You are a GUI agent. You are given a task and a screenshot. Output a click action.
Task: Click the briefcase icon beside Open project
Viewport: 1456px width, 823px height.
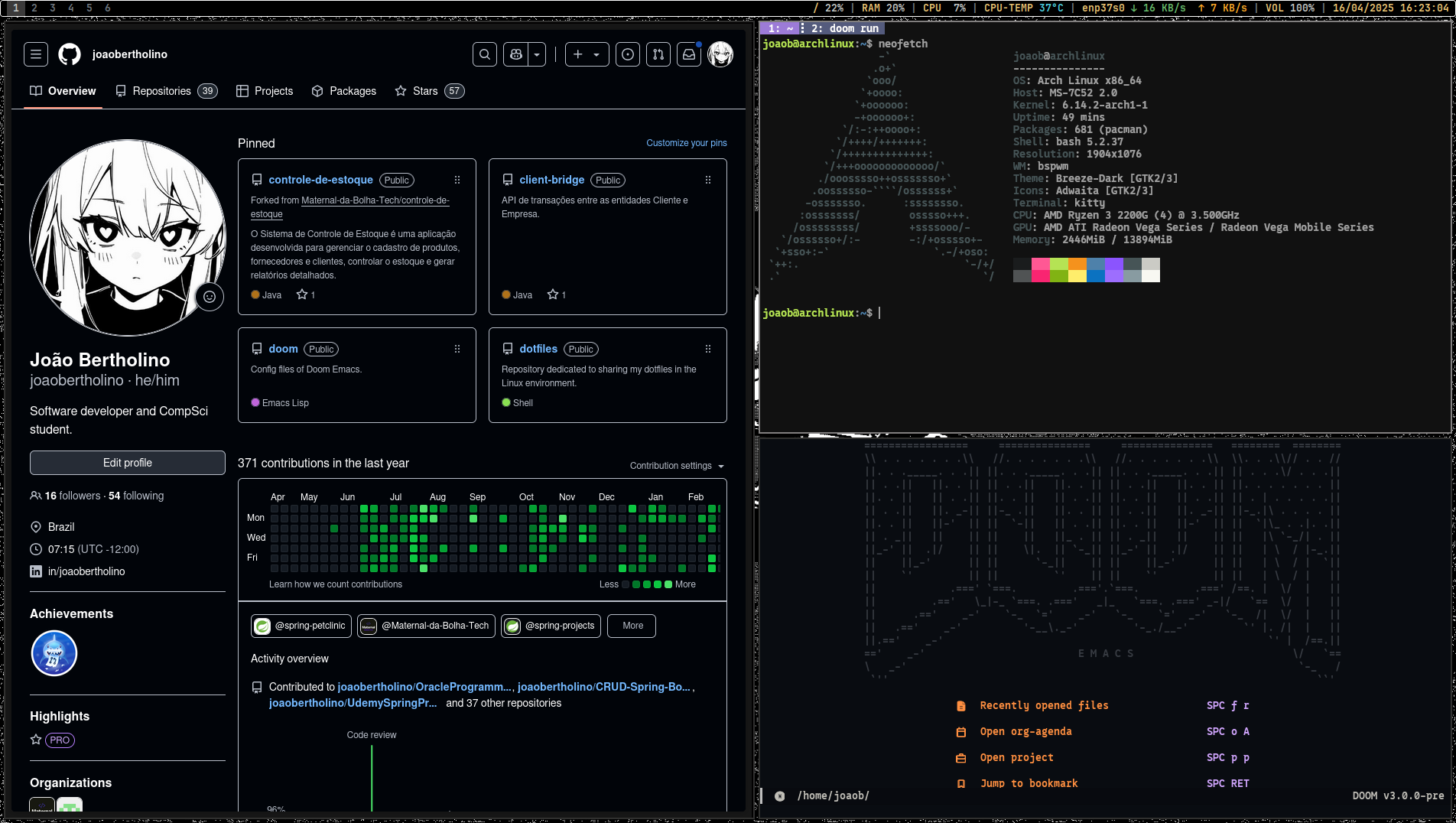(961, 758)
